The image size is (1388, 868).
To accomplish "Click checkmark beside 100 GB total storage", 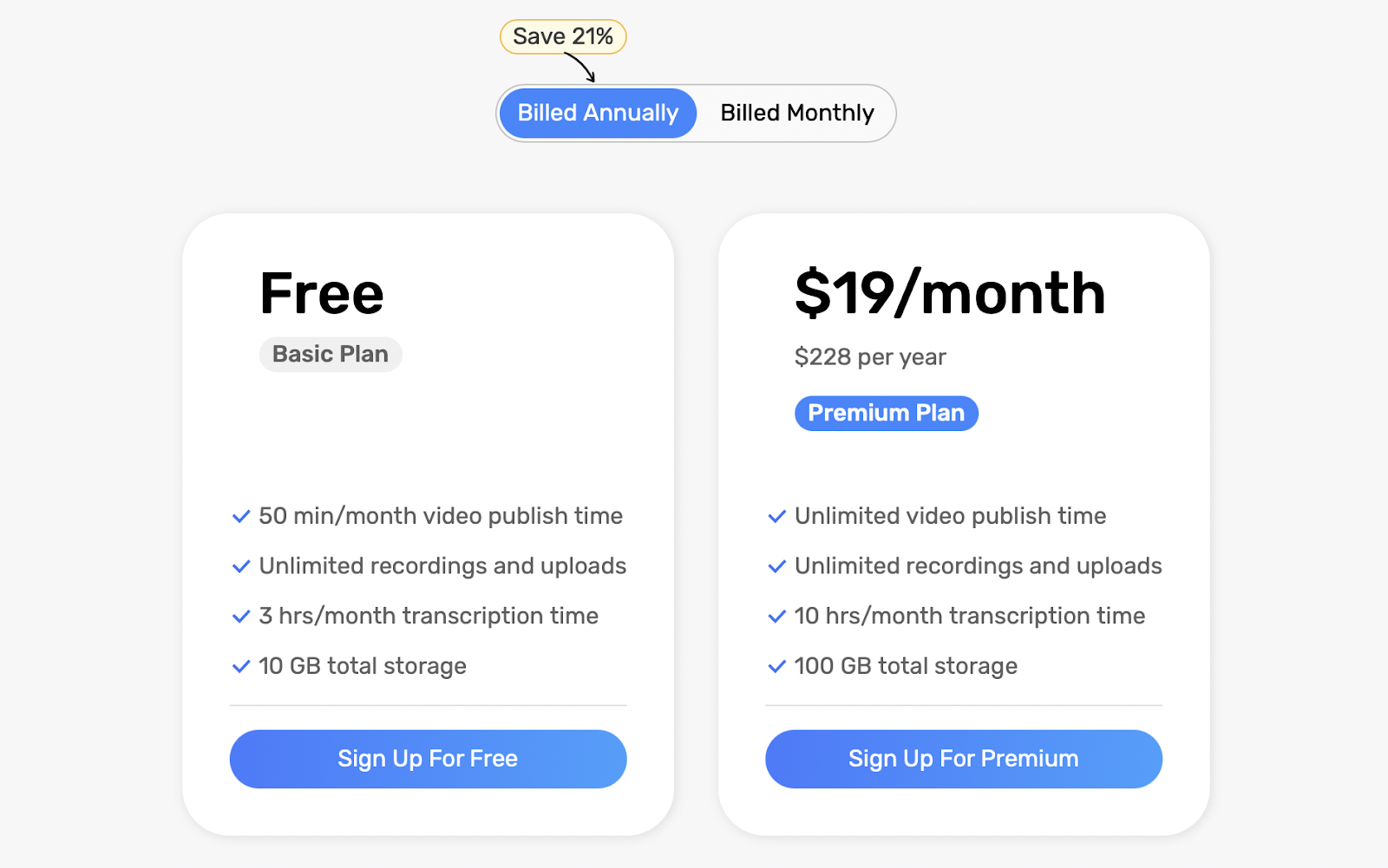I will coord(777,667).
